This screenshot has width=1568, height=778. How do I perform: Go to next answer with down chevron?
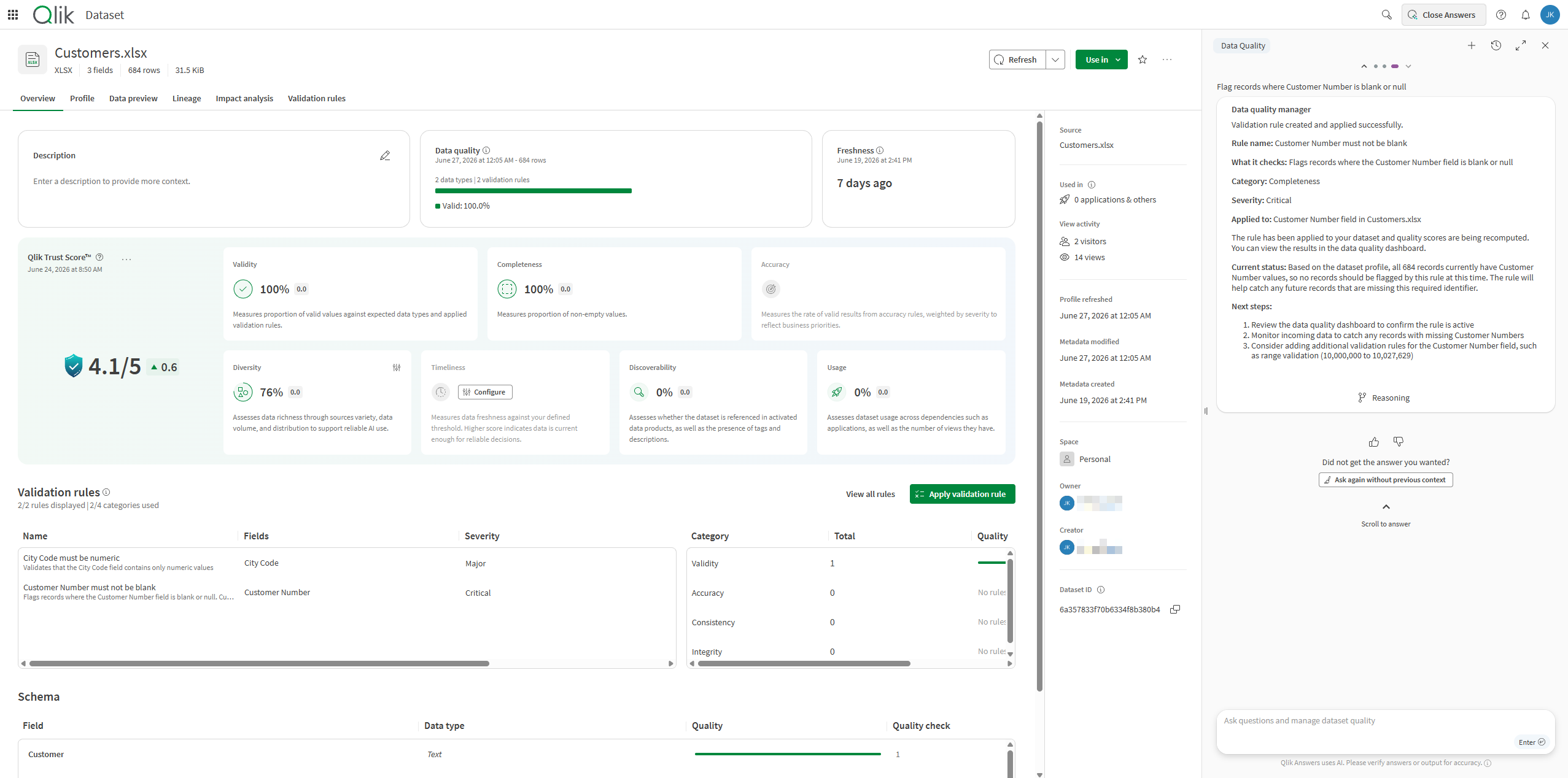point(1408,66)
